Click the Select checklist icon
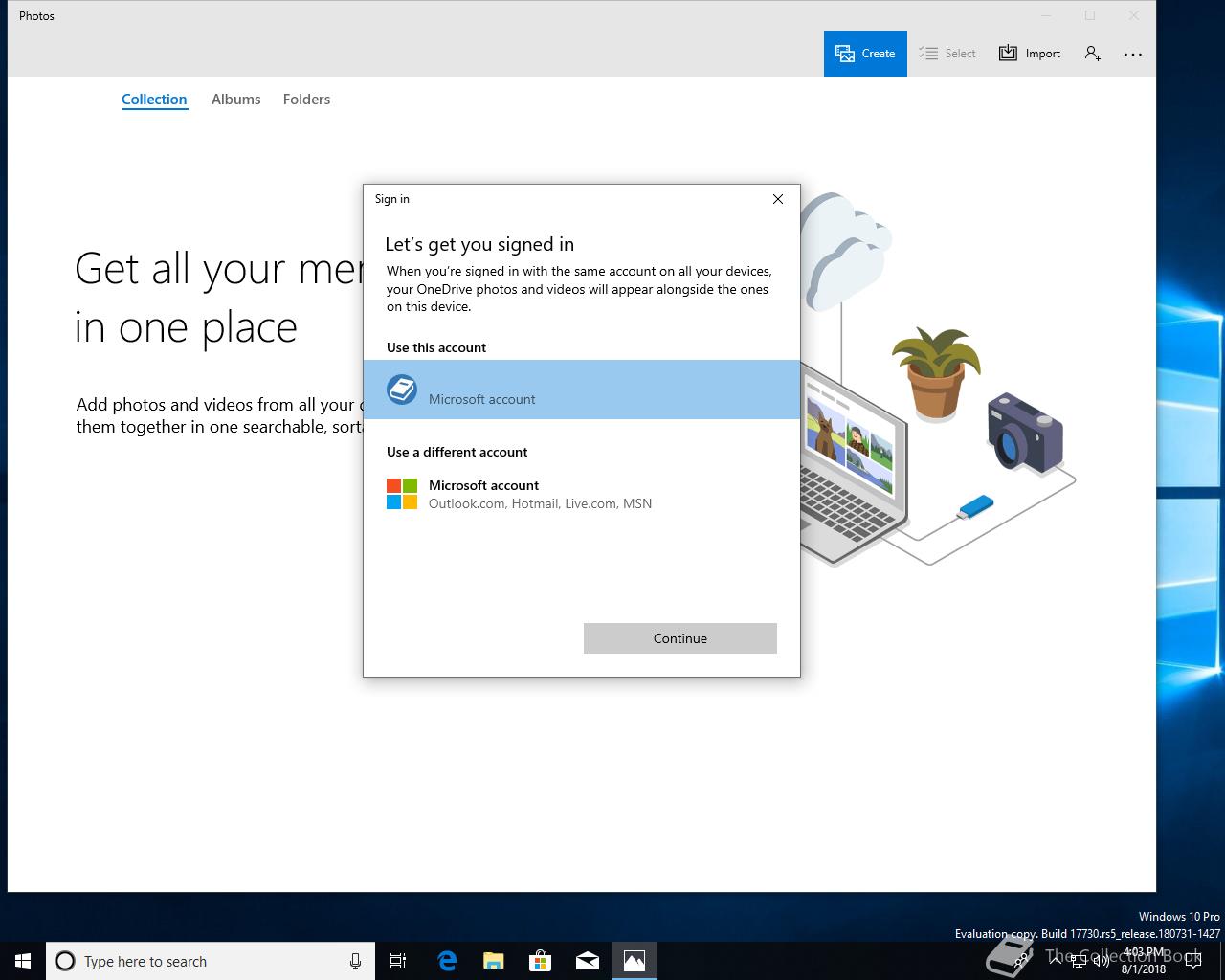 [x=928, y=54]
